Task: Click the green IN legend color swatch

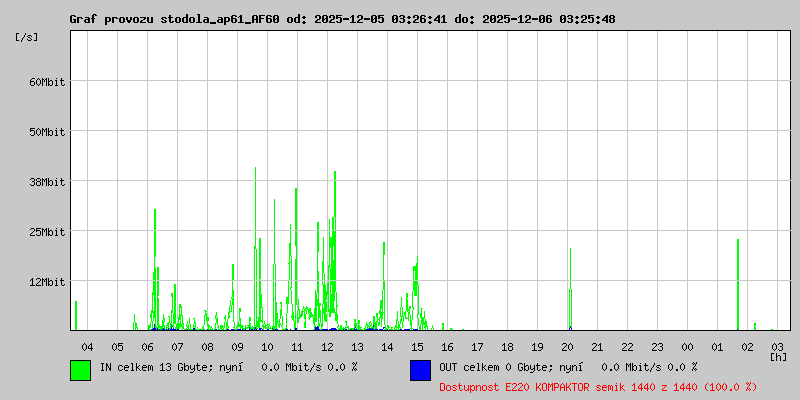Action: (80, 369)
